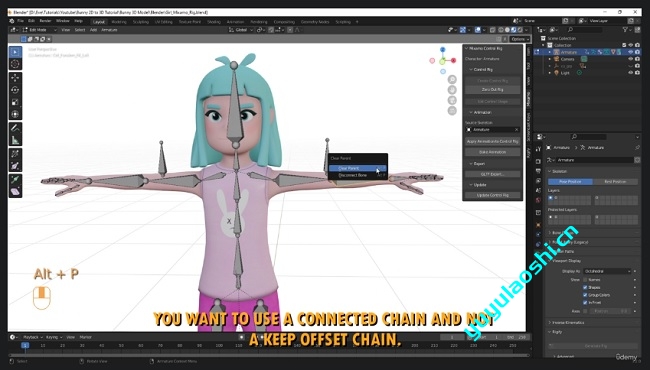The image size is (650, 370).
Task: Click the blue Z axis gizmo
Action: click(x=442, y=49)
